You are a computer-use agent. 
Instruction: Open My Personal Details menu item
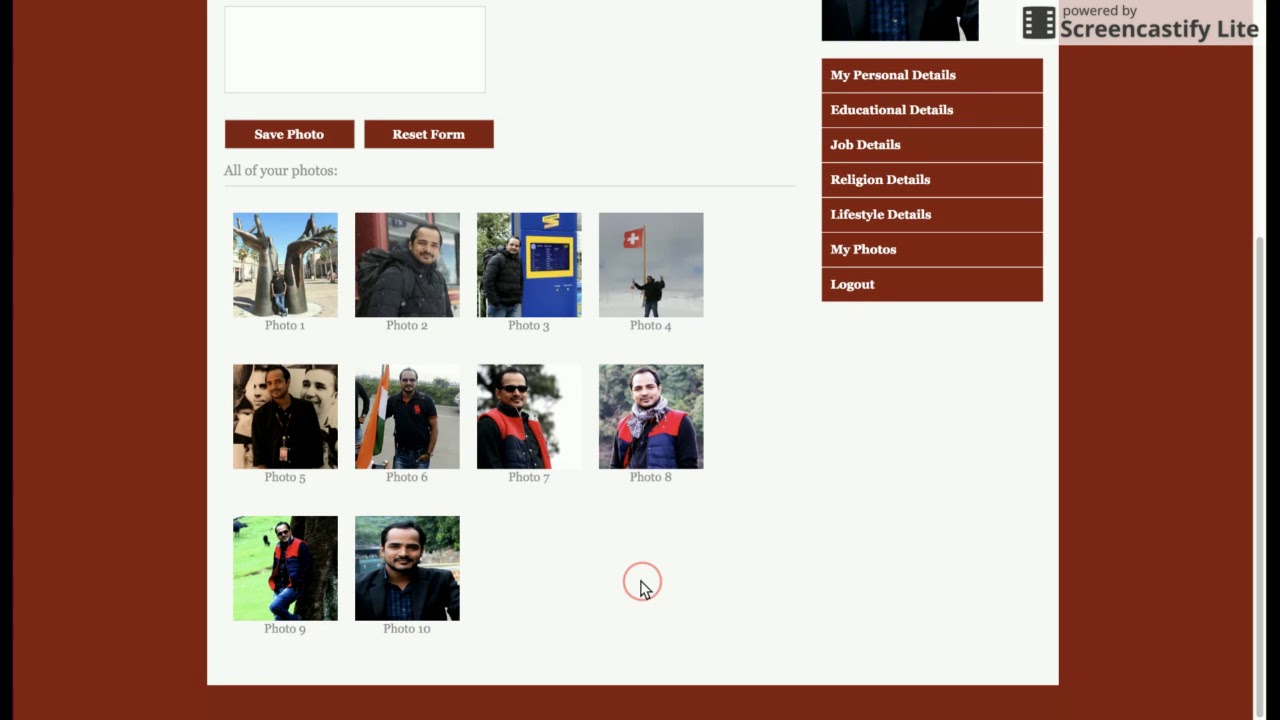pos(932,75)
